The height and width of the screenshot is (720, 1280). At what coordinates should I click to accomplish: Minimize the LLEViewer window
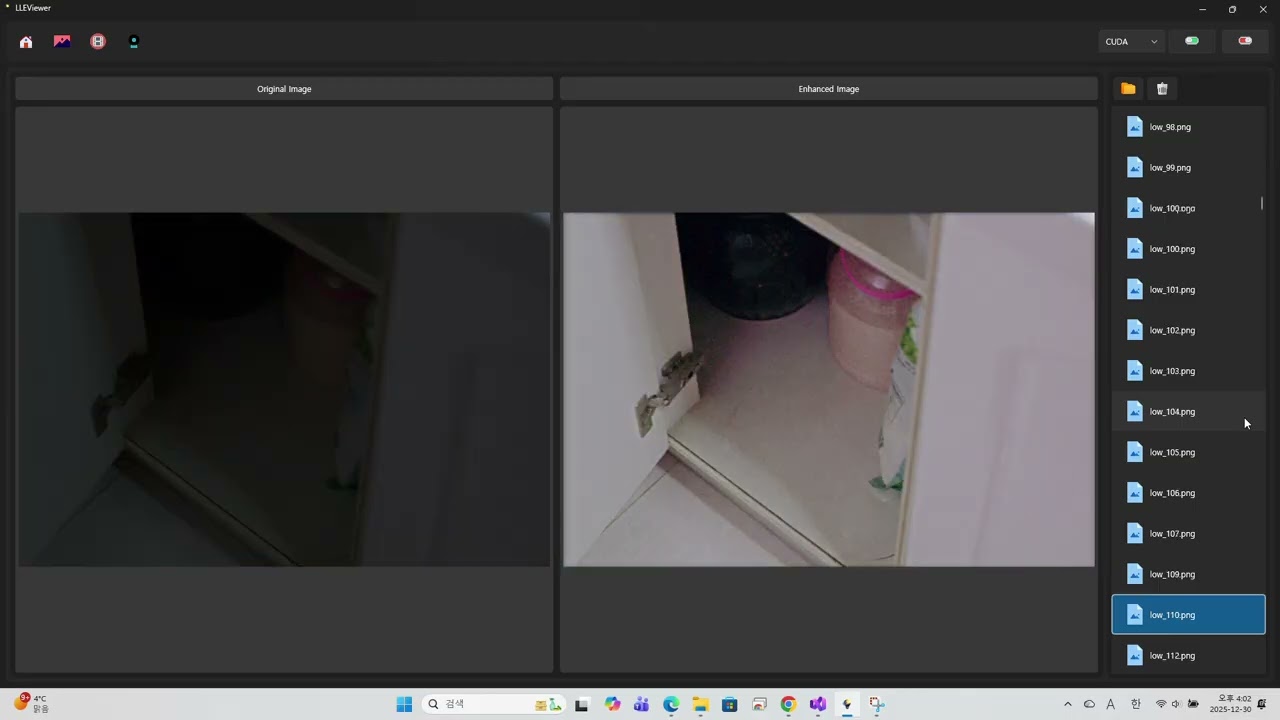point(1202,9)
